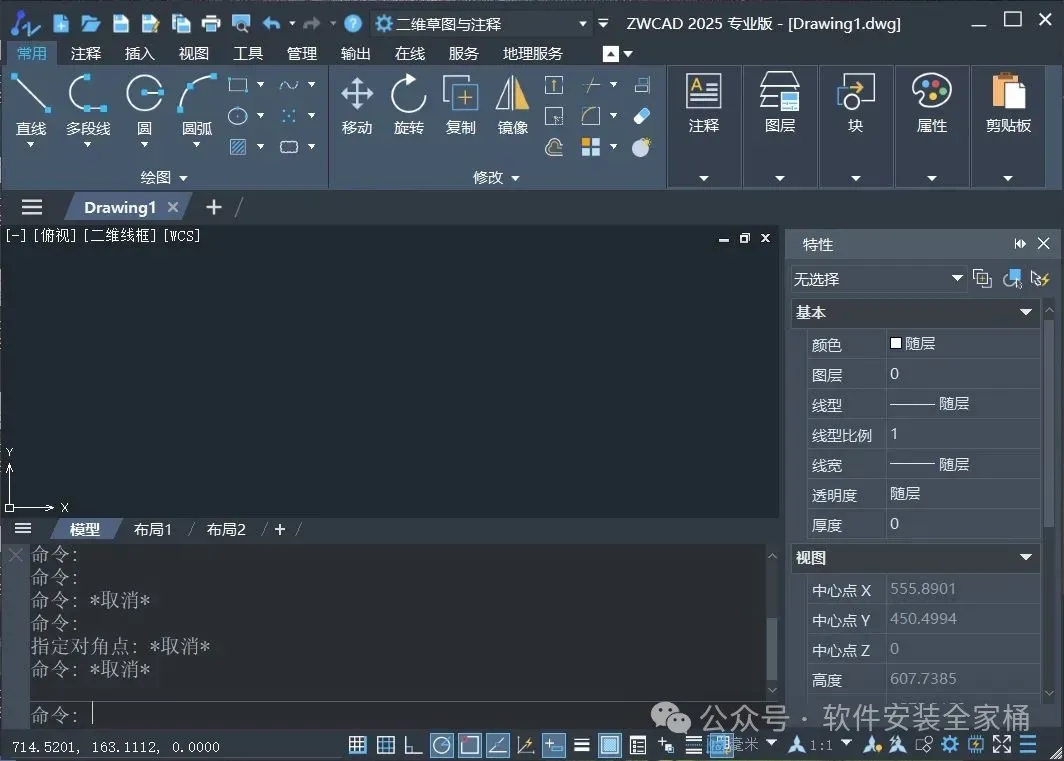Viewport: 1064px width, 761px height.
Task: Toggle object snap in status bar
Action: 470,745
